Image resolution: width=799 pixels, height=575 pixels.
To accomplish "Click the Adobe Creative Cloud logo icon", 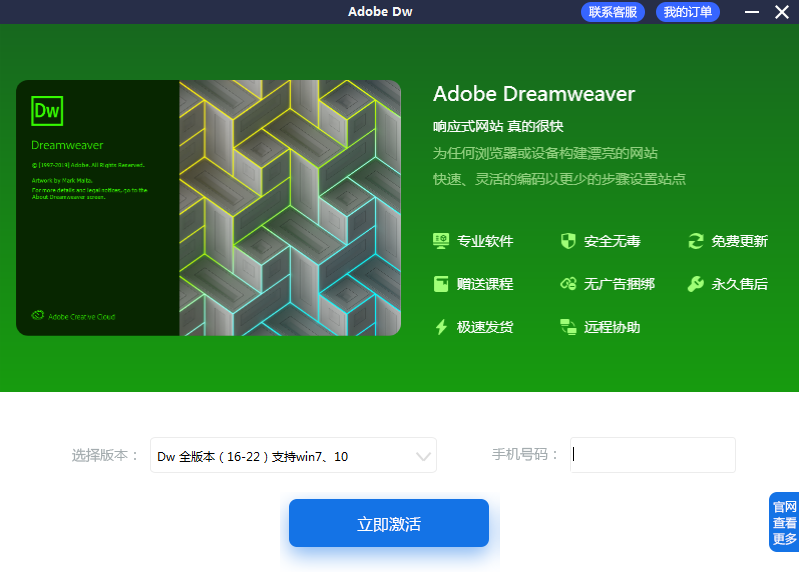I will (38, 316).
